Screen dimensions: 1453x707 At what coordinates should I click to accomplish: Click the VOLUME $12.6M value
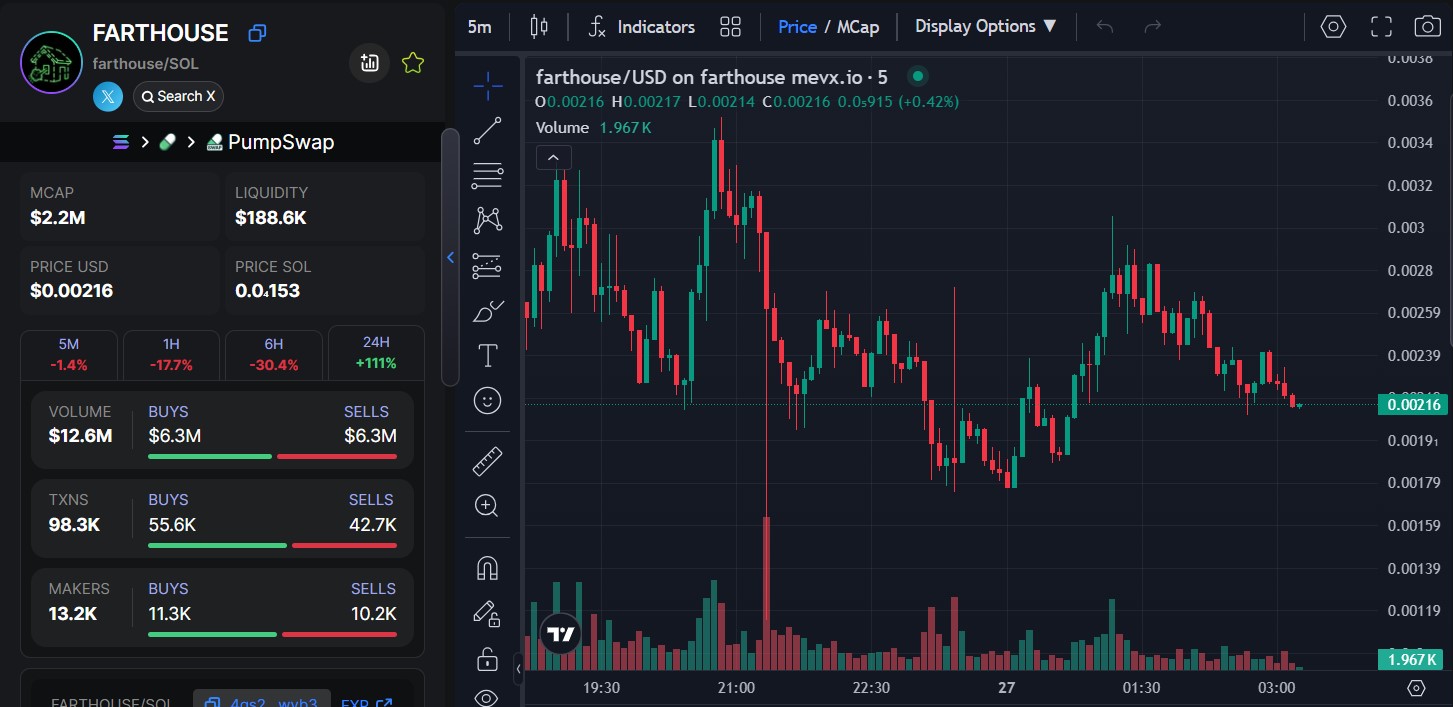80,436
